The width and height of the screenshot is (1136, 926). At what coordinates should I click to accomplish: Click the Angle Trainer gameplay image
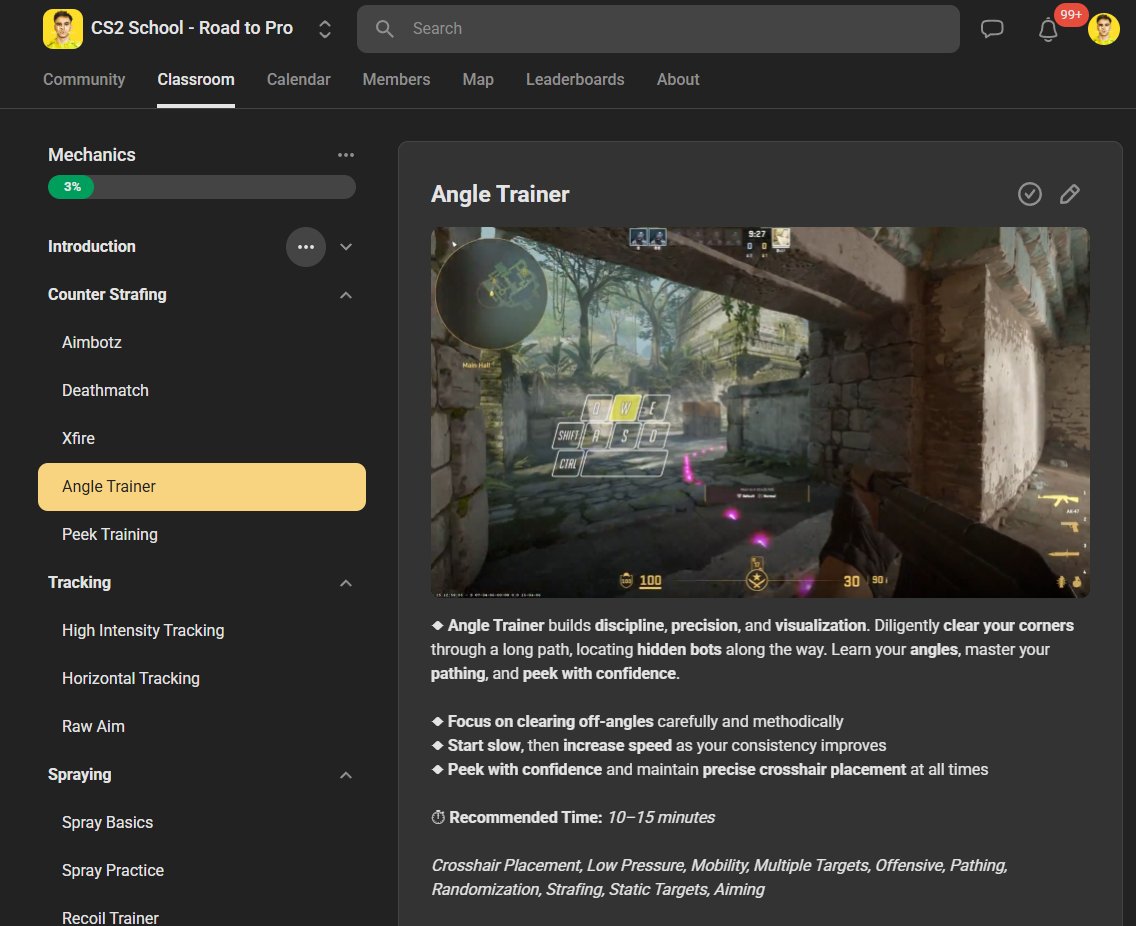(760, 412)
